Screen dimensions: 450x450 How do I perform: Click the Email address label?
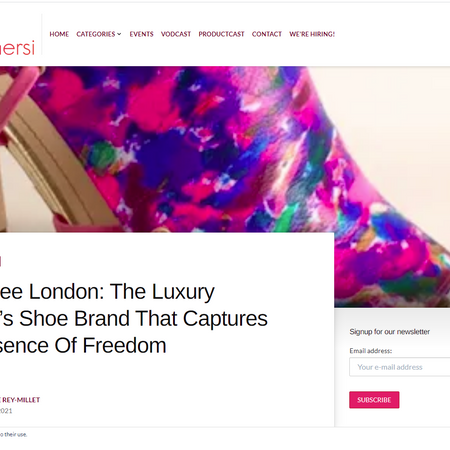point(371,351)
